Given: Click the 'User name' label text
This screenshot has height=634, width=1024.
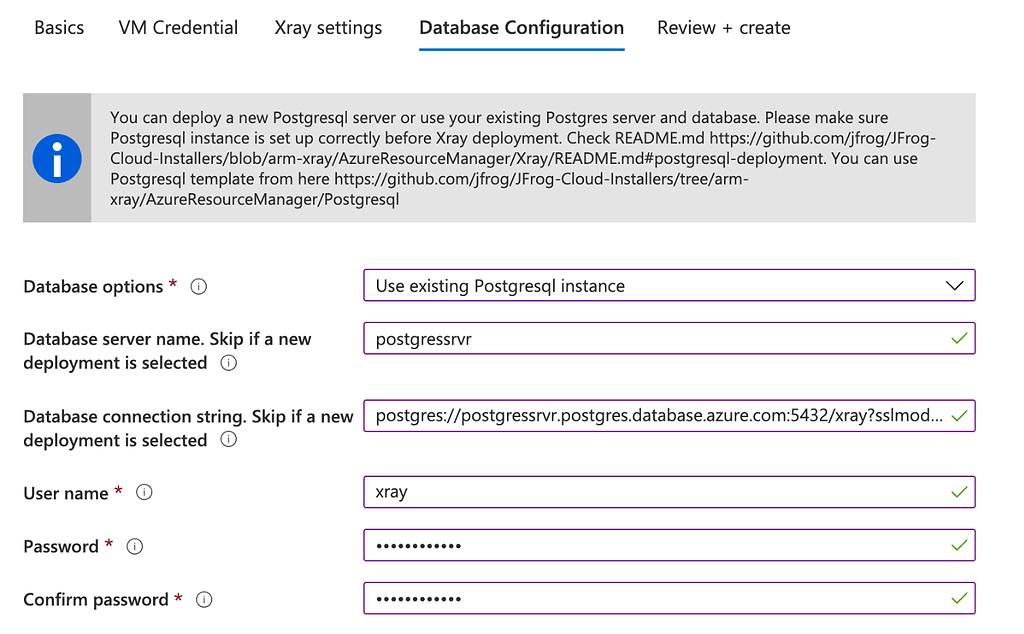Looking at the screenshot, I should pos(65,493).
